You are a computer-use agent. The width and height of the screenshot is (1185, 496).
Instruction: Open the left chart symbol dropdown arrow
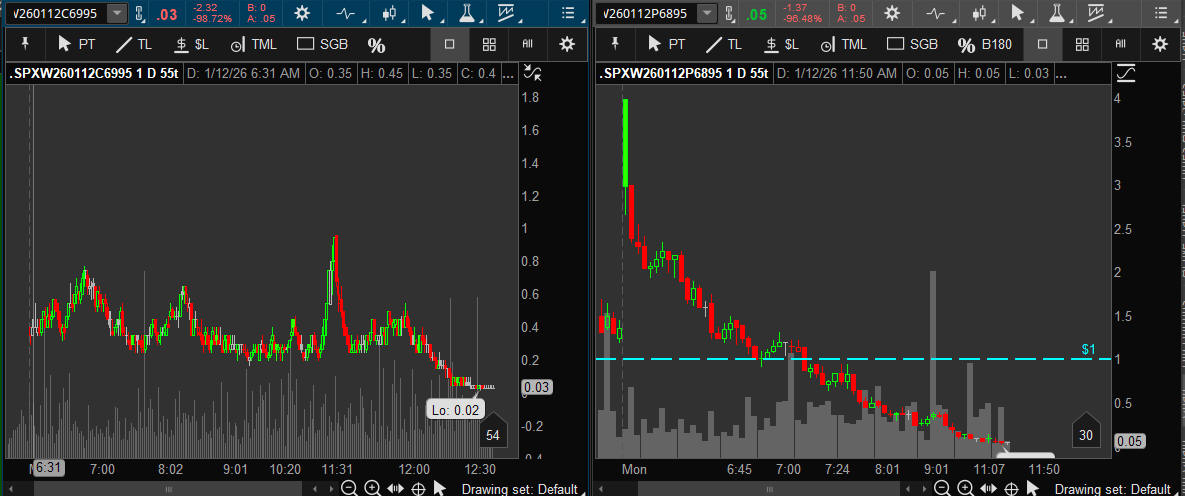(x=117, y=13)
